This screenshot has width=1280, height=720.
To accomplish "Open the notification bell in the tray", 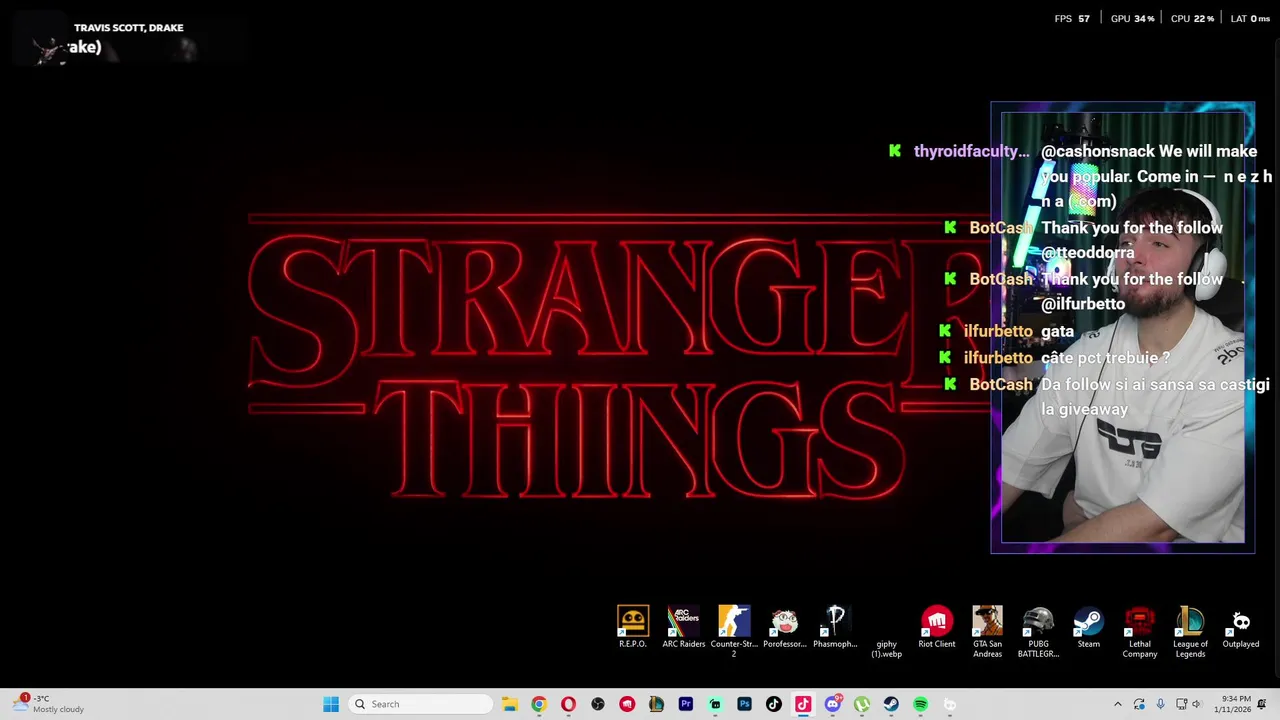I will pyautogui.click(x=1262, y=704).
